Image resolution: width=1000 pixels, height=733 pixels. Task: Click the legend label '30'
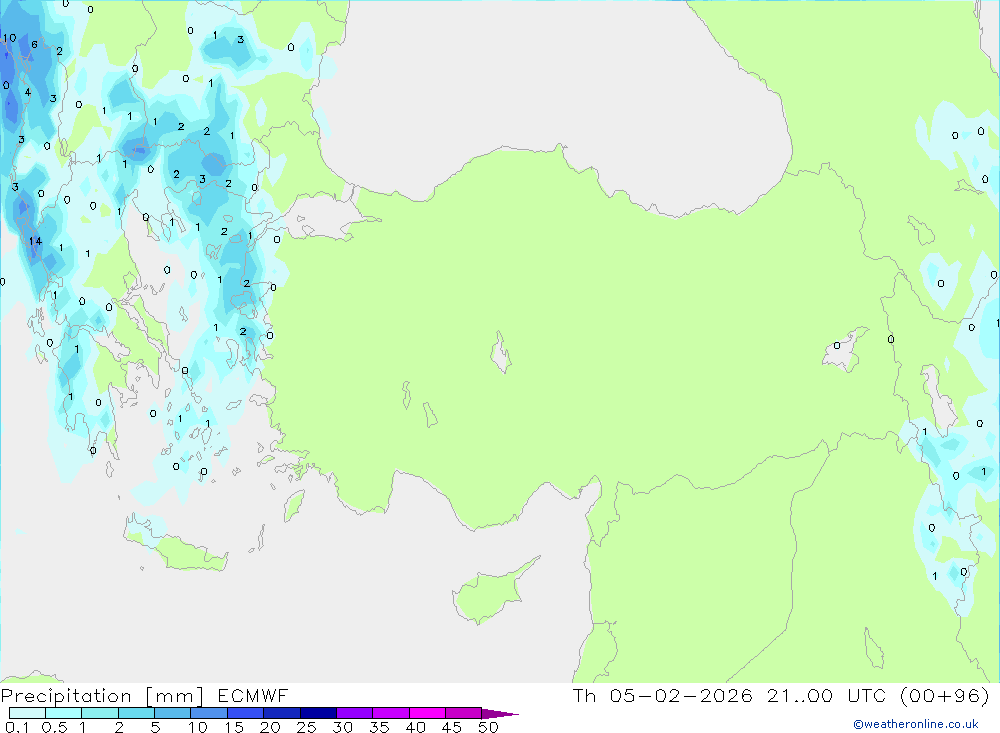click(x=342, y=727)
